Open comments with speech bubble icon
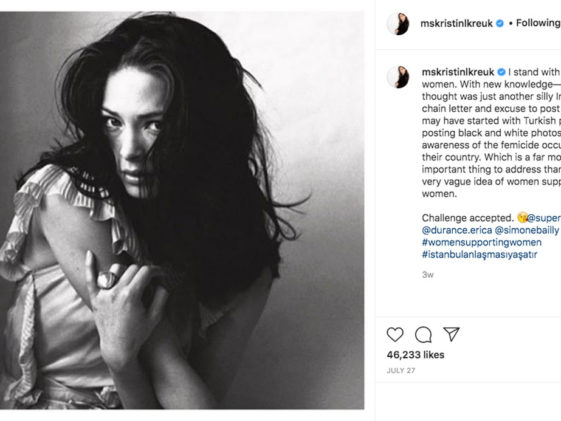The height and width of the screenshot is (421, 561). 423,334
